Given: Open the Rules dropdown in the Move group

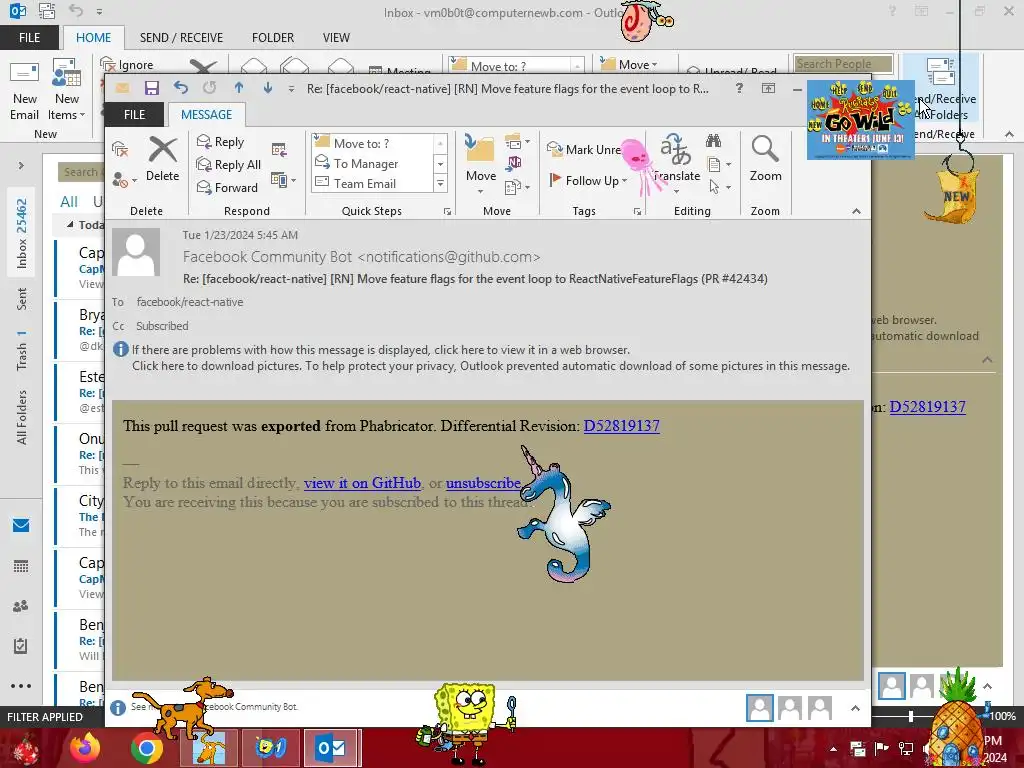Looking at the screenshot, I should point(517,142).
